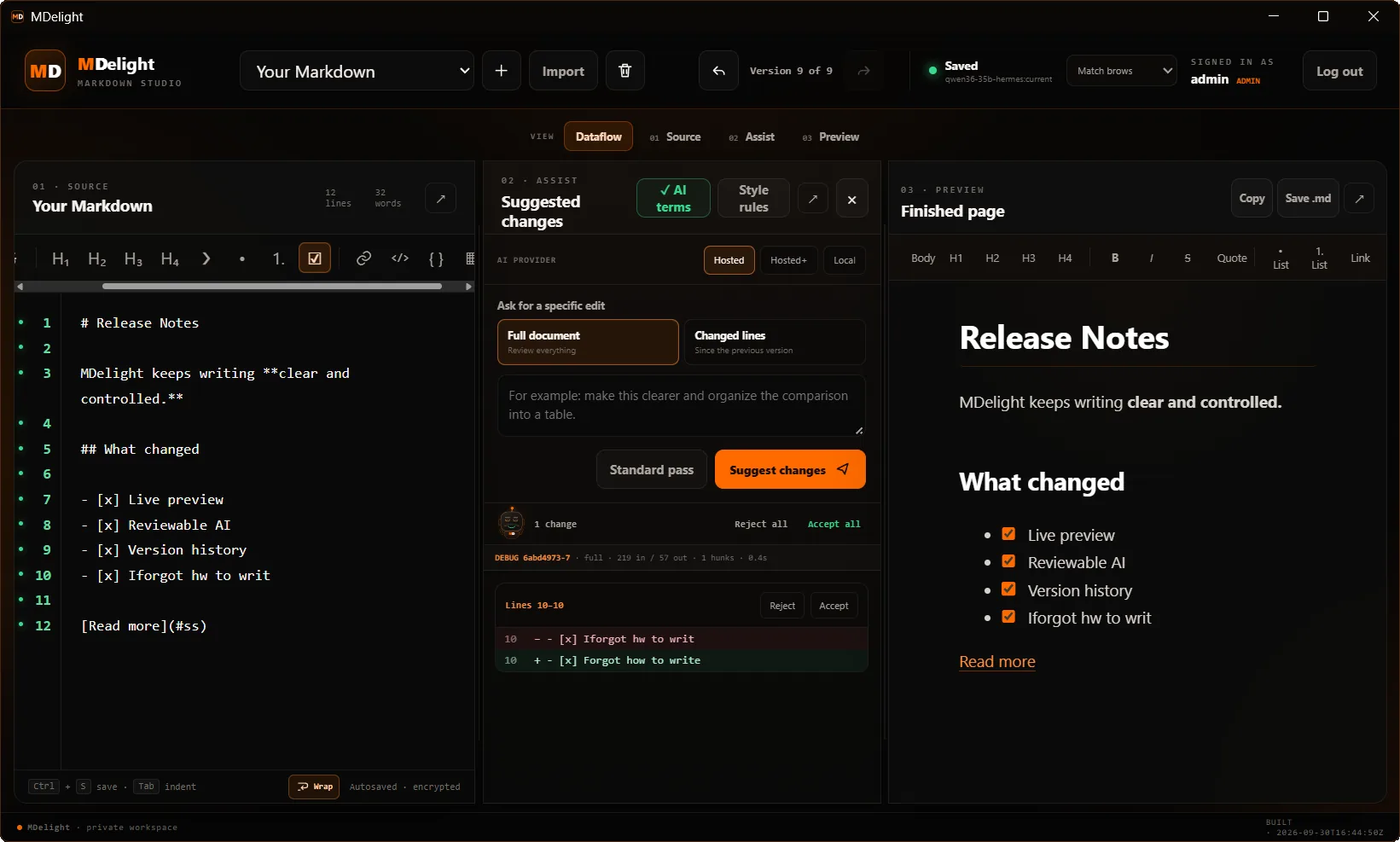Click Accept all changes
Image resolution: width=1400 pixels, height=842 pixels.
coord(834,524)
